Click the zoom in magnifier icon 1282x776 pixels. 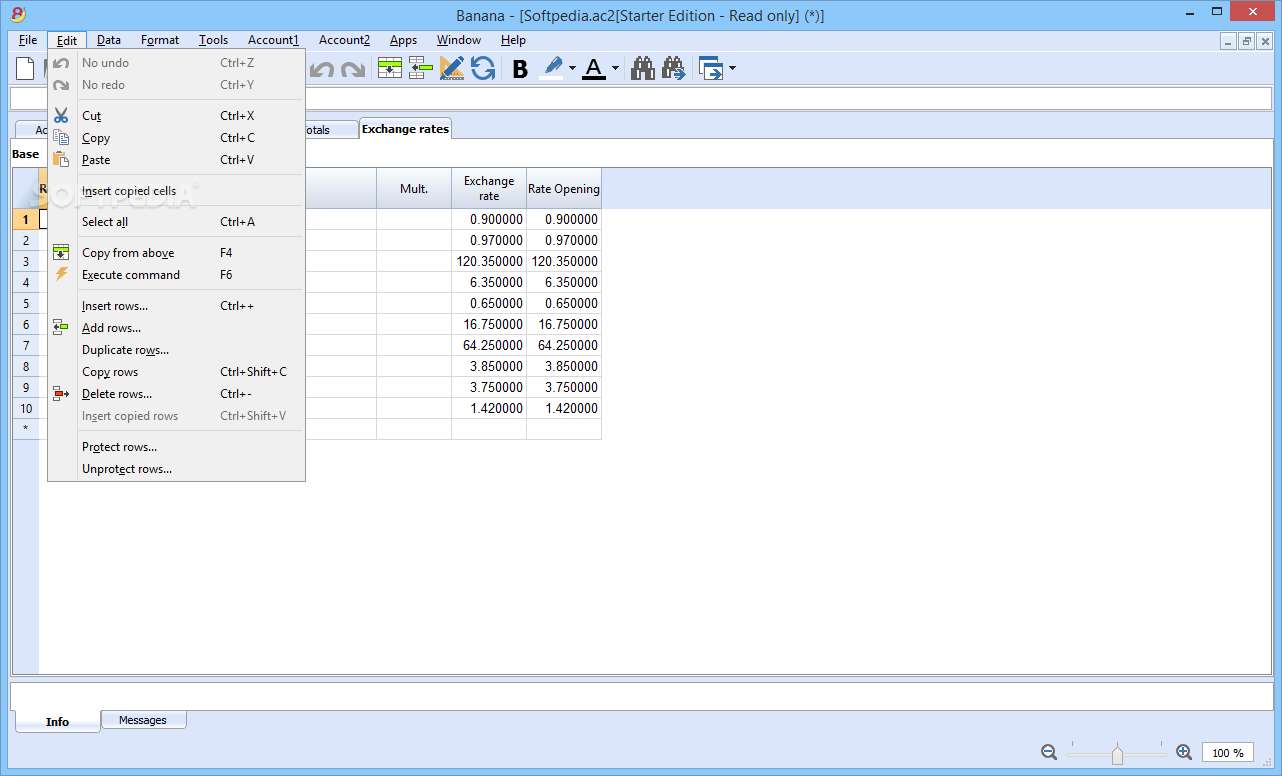click(x=1184, y=752)
